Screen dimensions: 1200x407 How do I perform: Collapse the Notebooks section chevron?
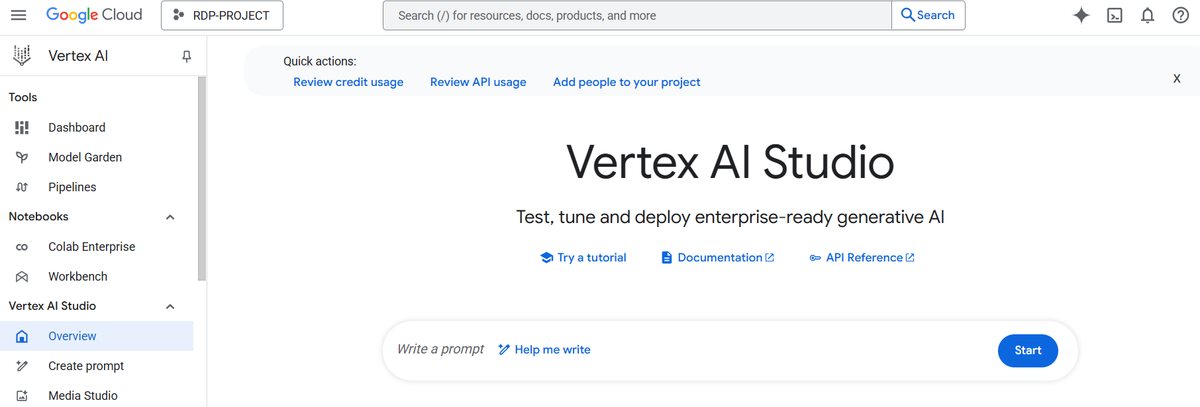tap(170, 217)
